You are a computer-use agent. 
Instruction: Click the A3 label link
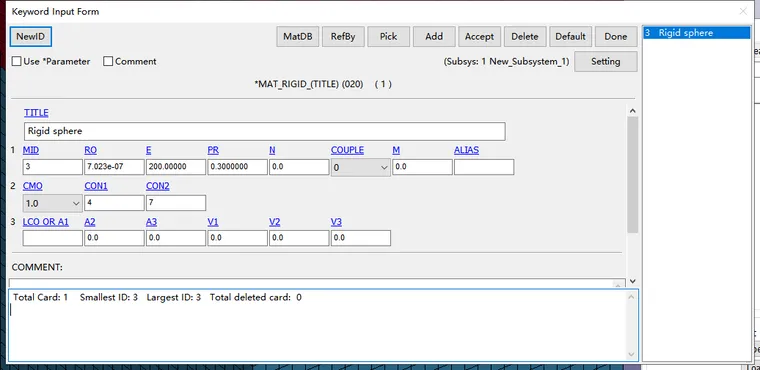151,222
